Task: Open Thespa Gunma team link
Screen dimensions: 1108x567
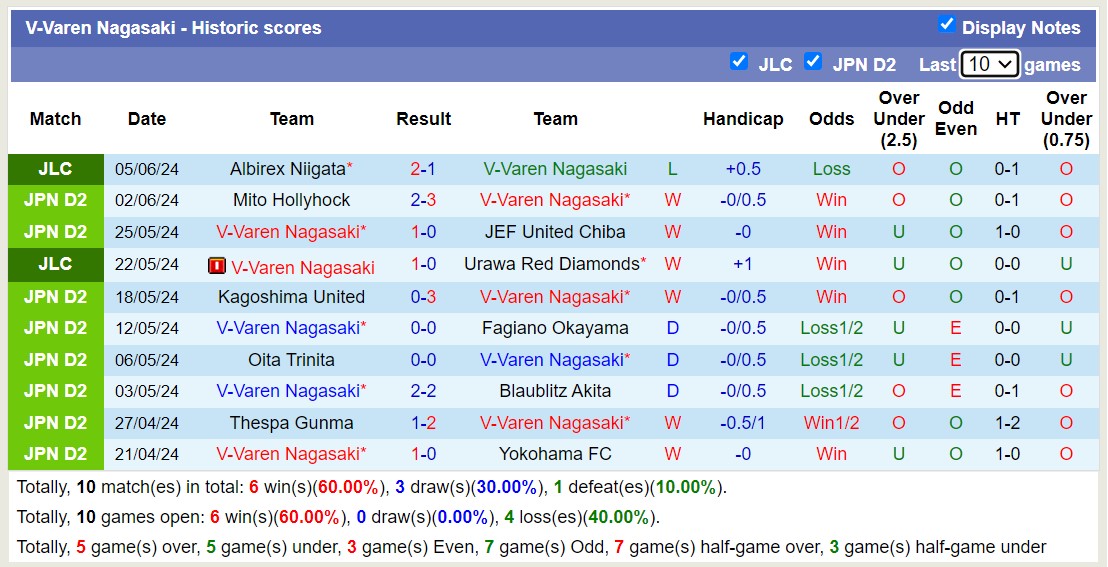Action: (291, 423)
